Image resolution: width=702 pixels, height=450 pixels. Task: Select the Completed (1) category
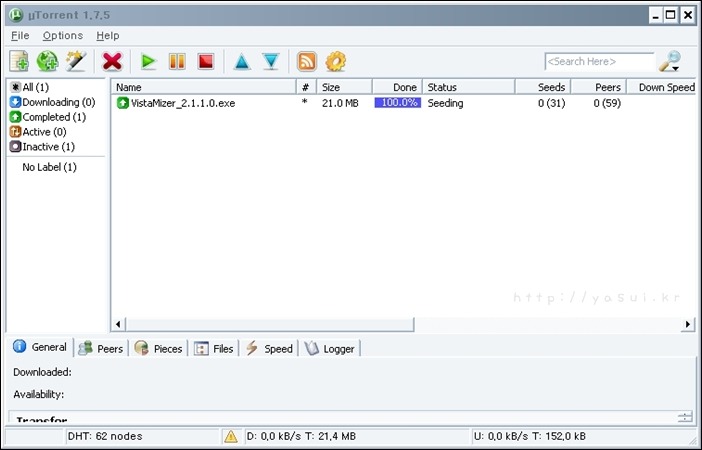(48, 117)
